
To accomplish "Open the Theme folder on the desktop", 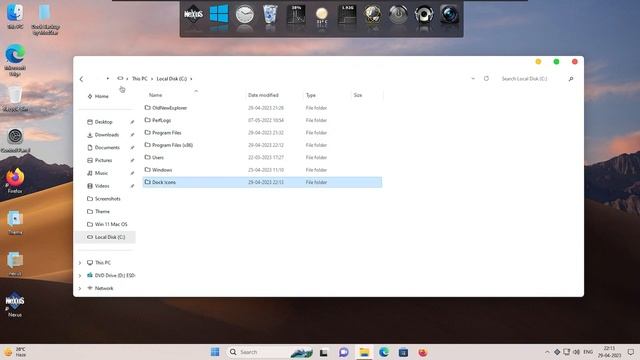I will [15, 222].
